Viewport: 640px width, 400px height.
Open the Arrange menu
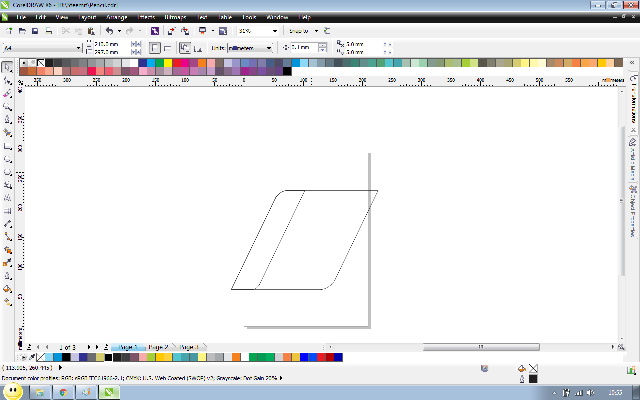pos(116,17)
